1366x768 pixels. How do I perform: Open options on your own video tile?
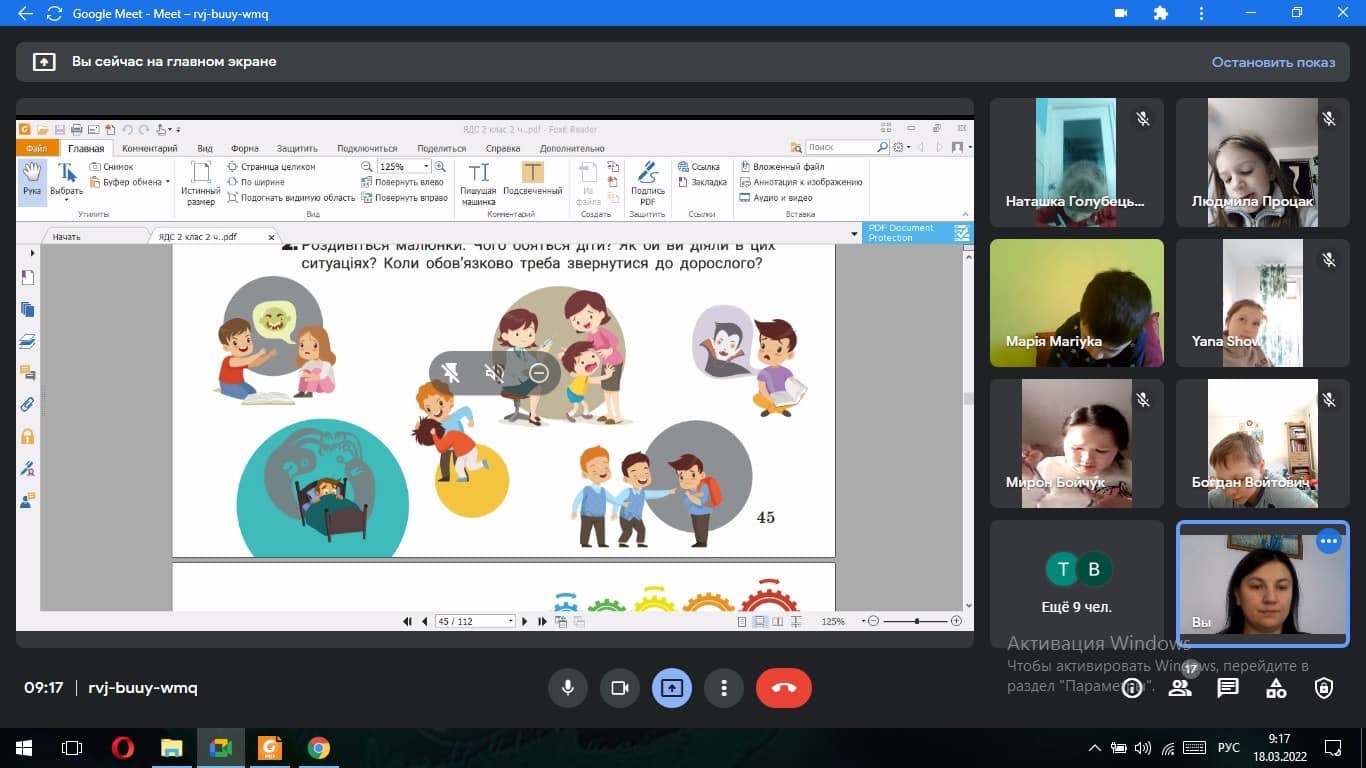pos(1328,541)
